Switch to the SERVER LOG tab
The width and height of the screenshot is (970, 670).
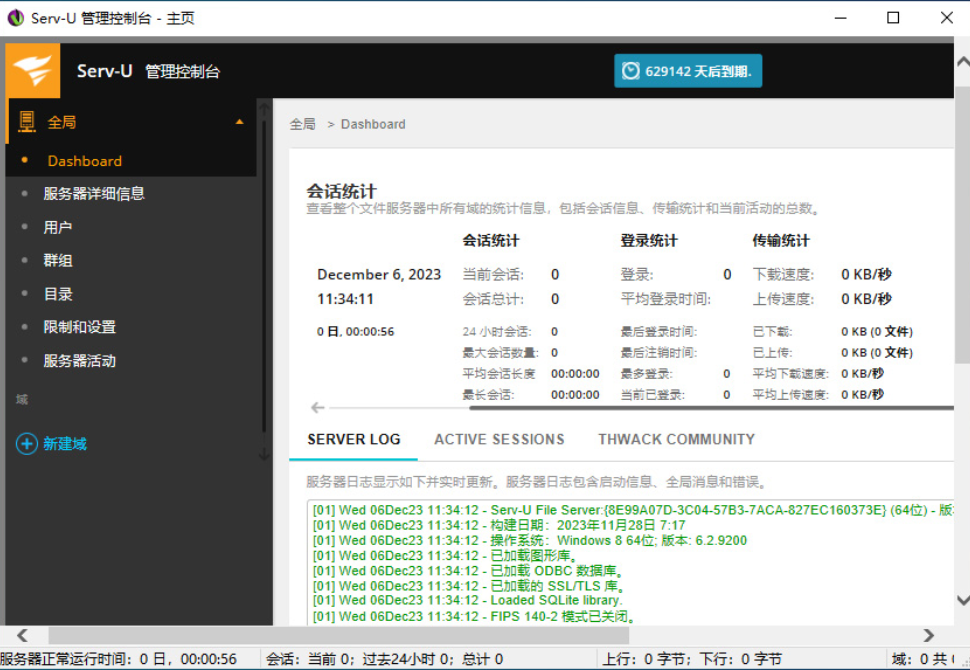(x=354, y=439)
